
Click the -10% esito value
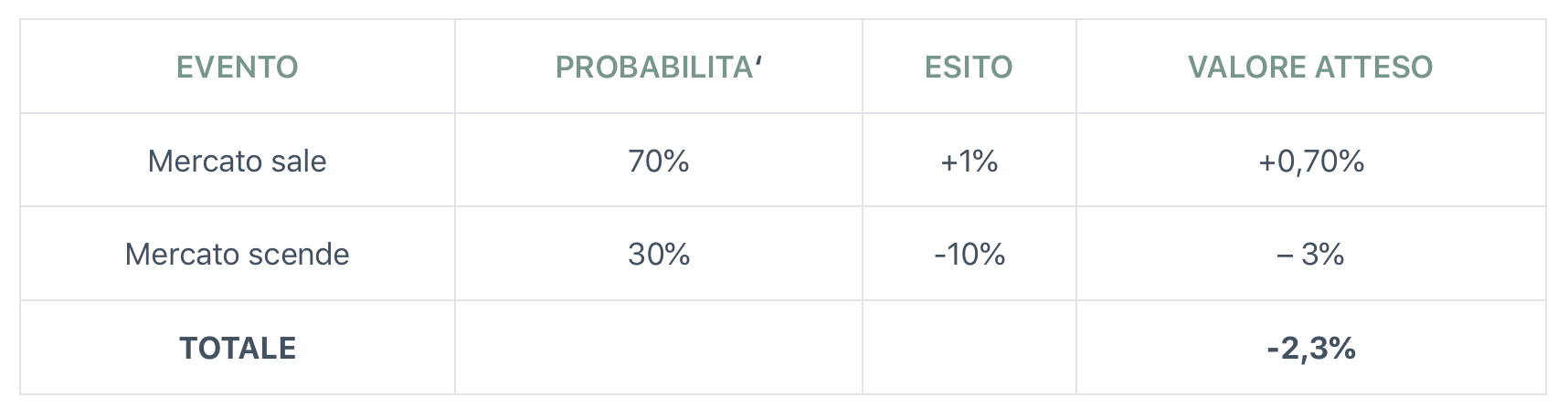point(969,254)
